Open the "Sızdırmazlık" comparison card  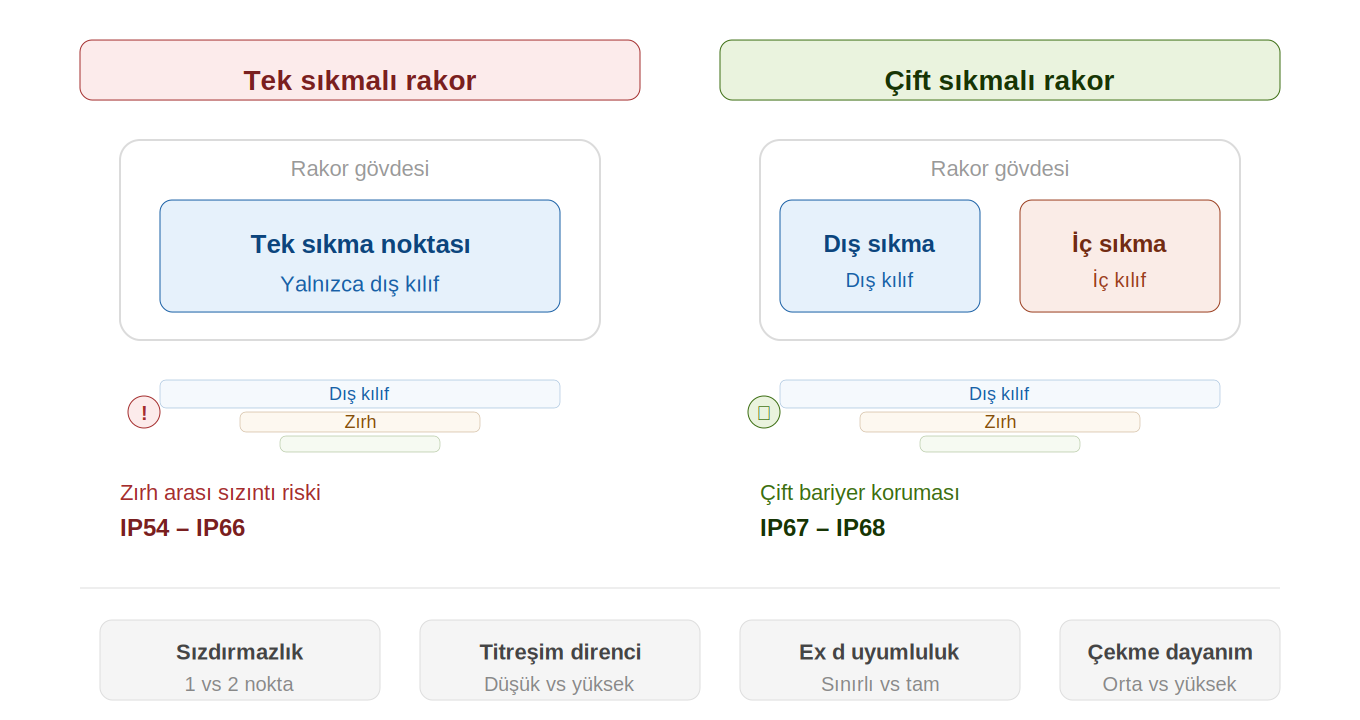click(240, 660)
